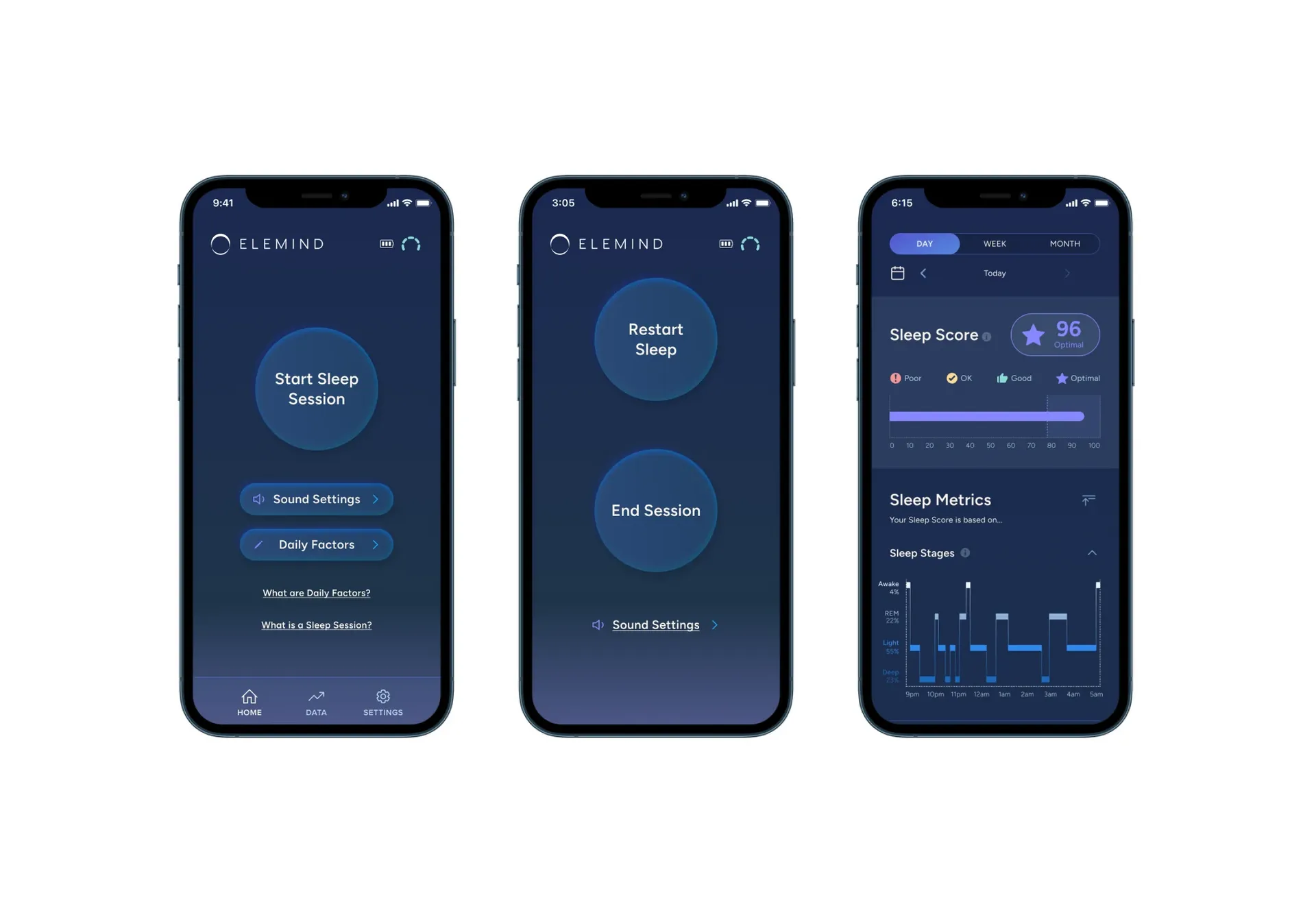Image resolution: width=1316 pixels, height=913 pixels.
Task: Click What is a Sleep Session link
Action: point(317,624)
